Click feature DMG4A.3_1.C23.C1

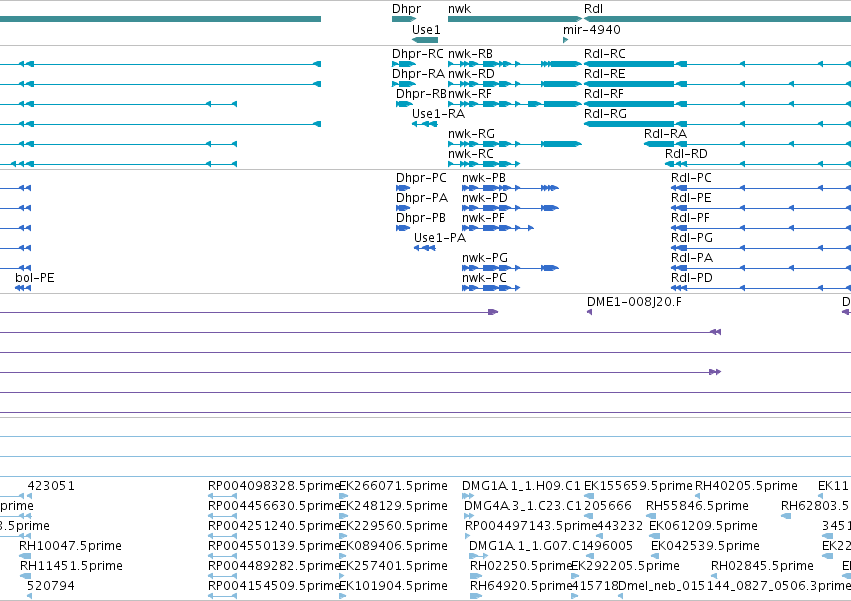523,506
